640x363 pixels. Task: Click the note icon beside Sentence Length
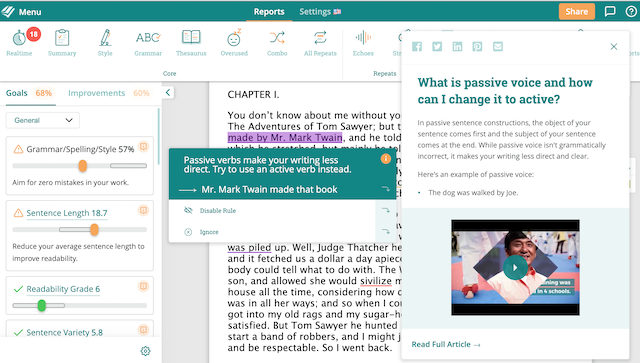[x=143, y=210]
